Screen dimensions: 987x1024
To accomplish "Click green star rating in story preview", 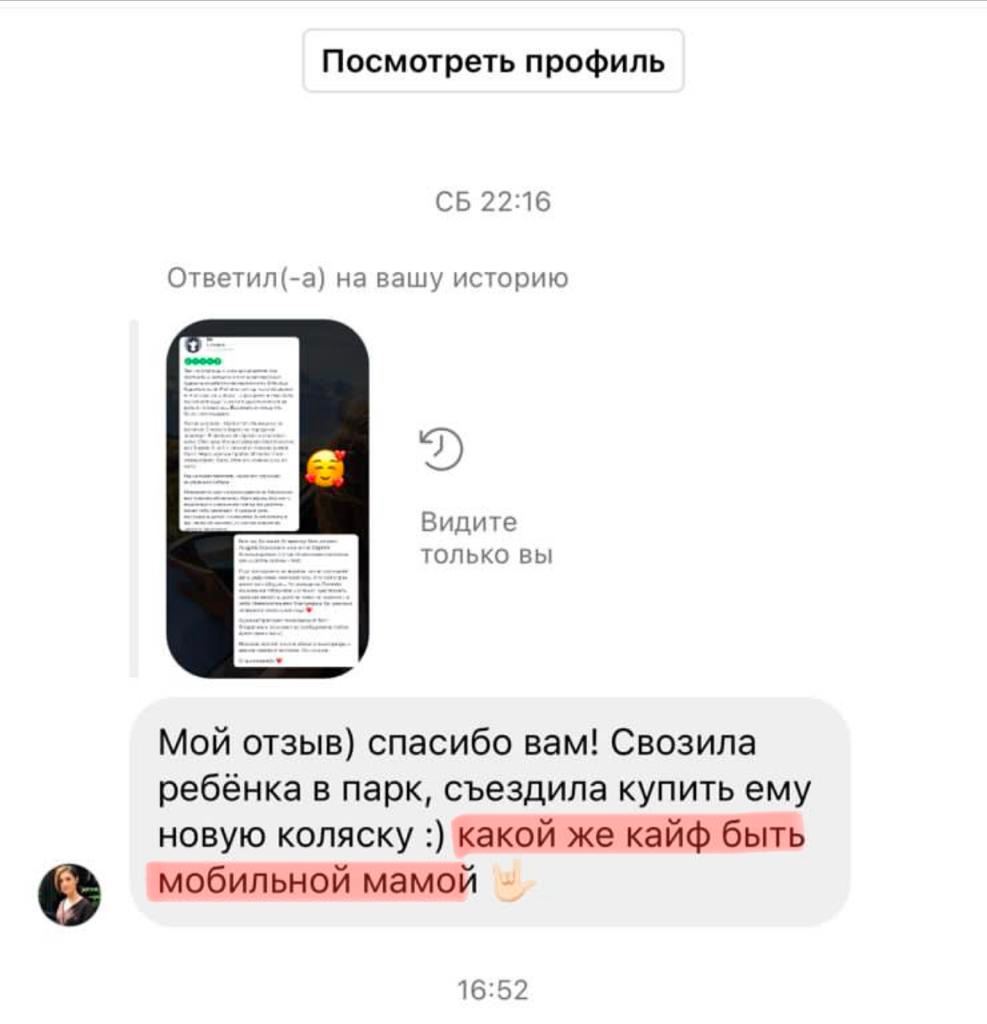I will point(203,361).
